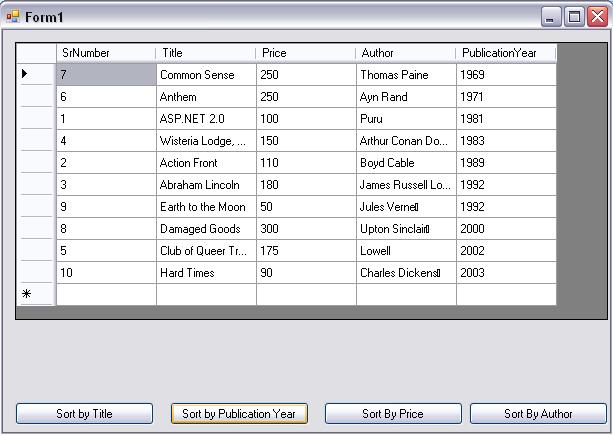Viewport: 613px width, 435px height.
Task: Select the publication year cell 1981
Action: [507, 118]
